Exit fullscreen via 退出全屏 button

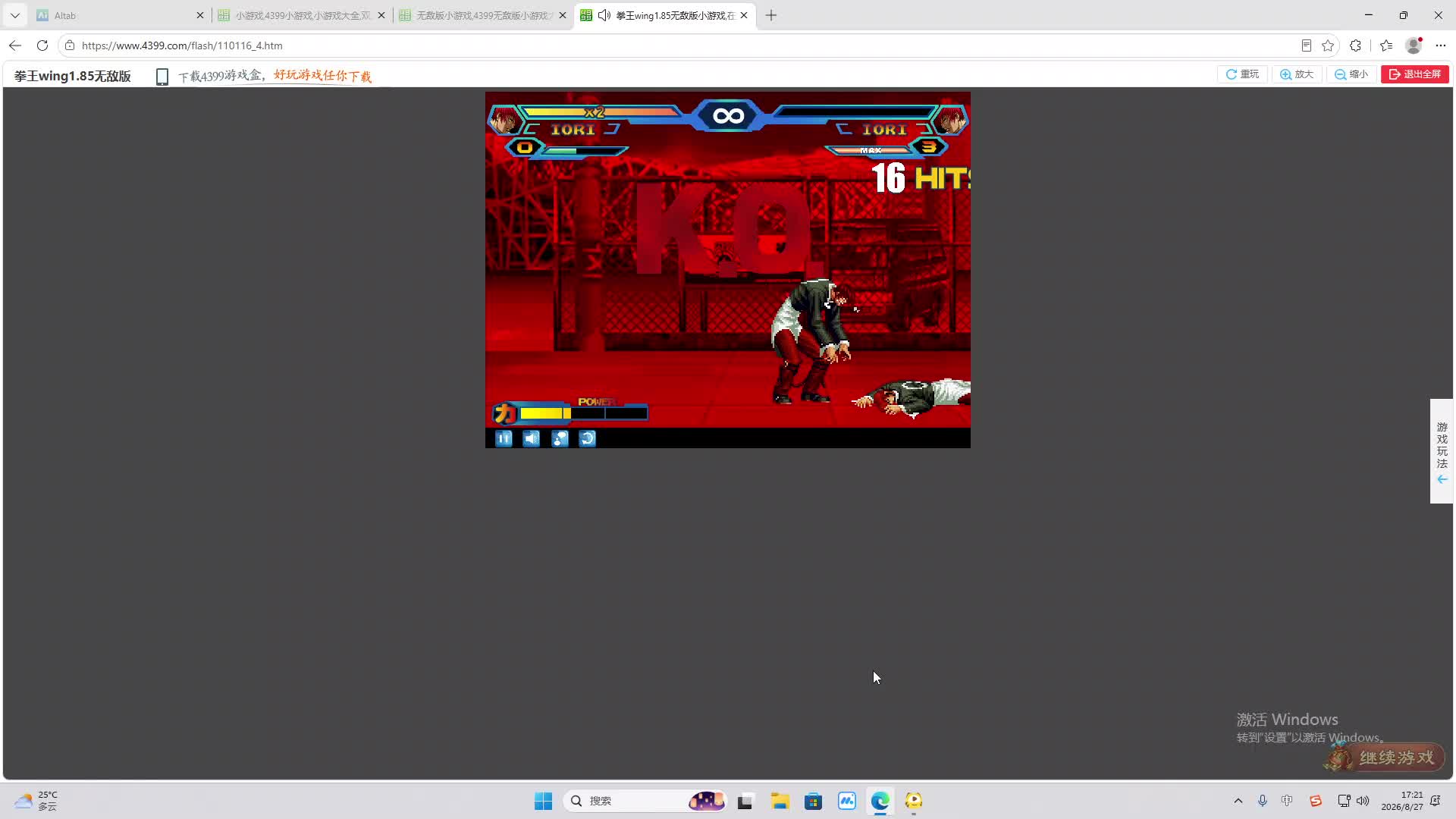pos(1415,74)
